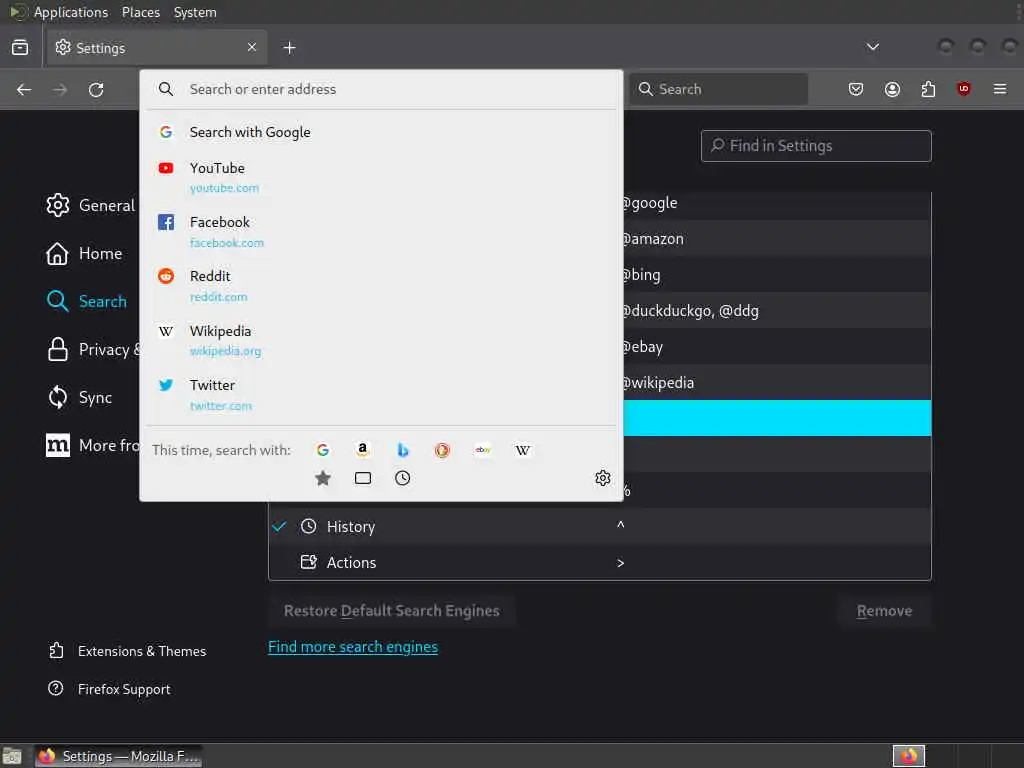Image resolution: width=1024 pixels, height=768 pixels.
Task: Click Firefox workspace thumbnail in bottom panel
Action: tap(908, 756)
